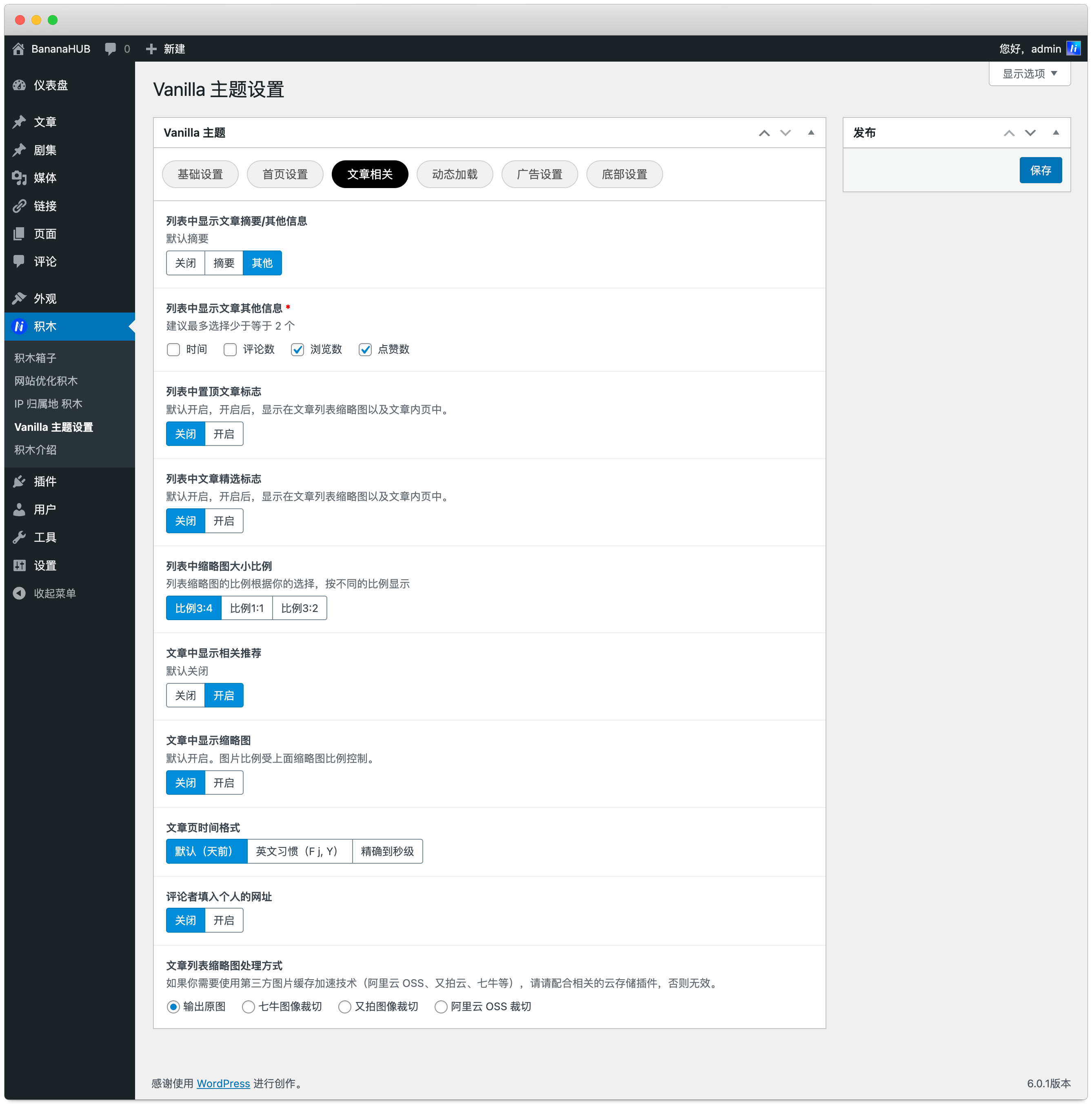
Task: Click the 积木 N logo icon
Action: pyautogui.click(x=20, y=326)
